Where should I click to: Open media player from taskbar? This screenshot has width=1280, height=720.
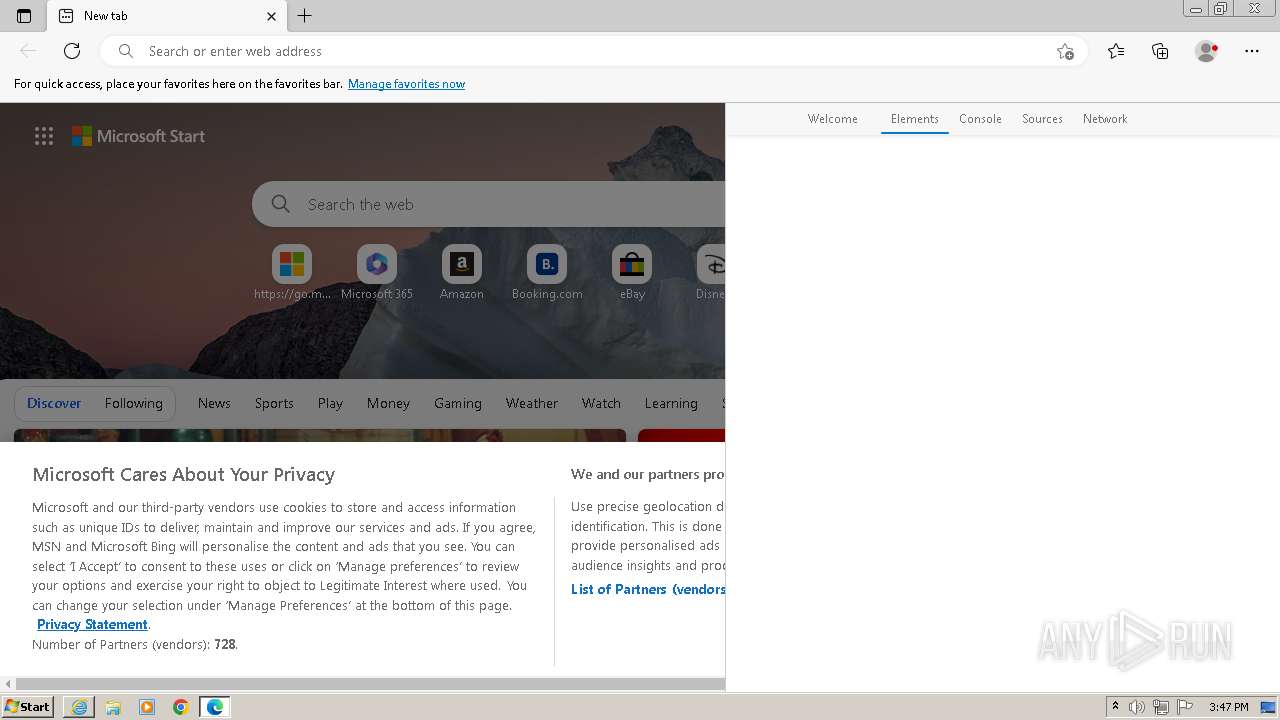(147, 707)
